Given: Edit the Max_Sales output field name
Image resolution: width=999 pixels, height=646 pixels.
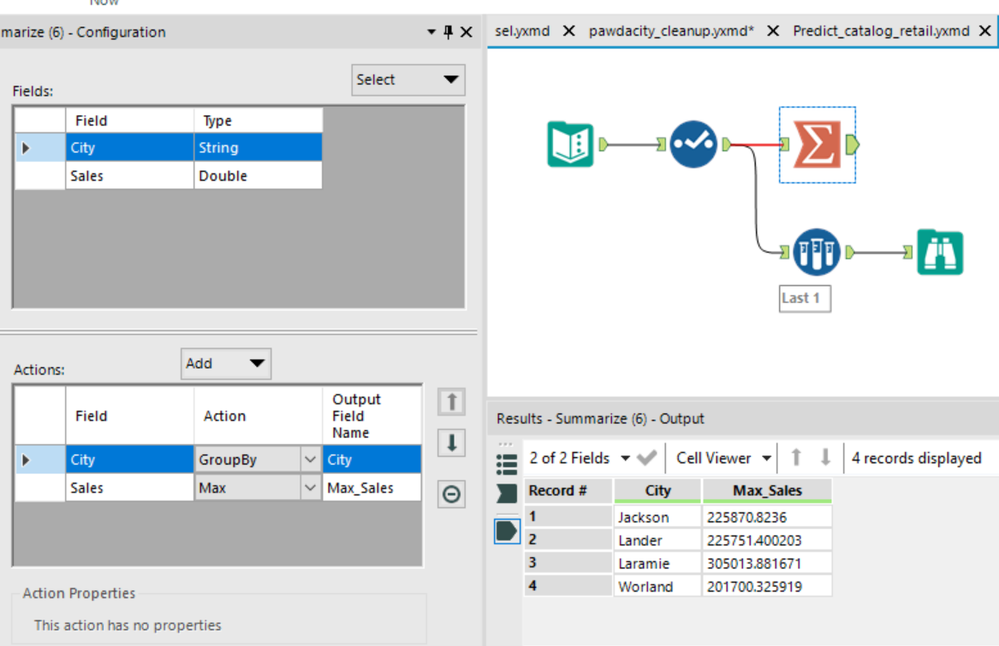Looking at the screenshot, I should point(371,488).
